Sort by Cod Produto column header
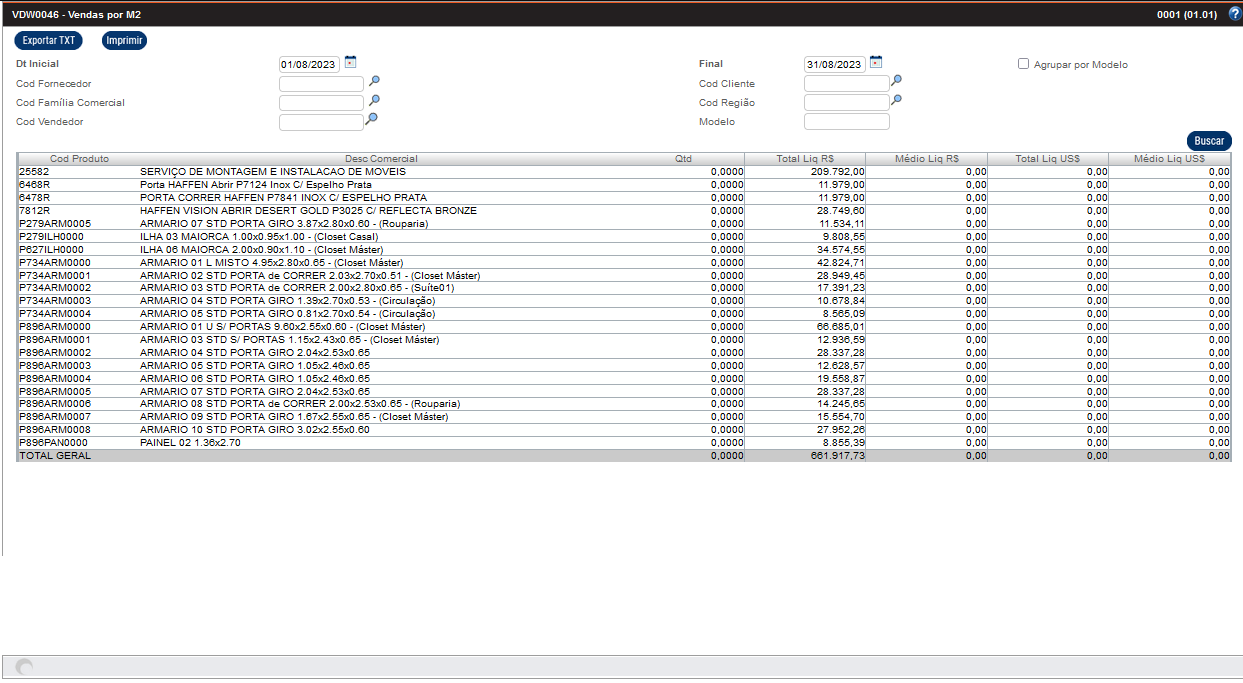This screenshot has height=683, width=1243. tap(79, 159)
